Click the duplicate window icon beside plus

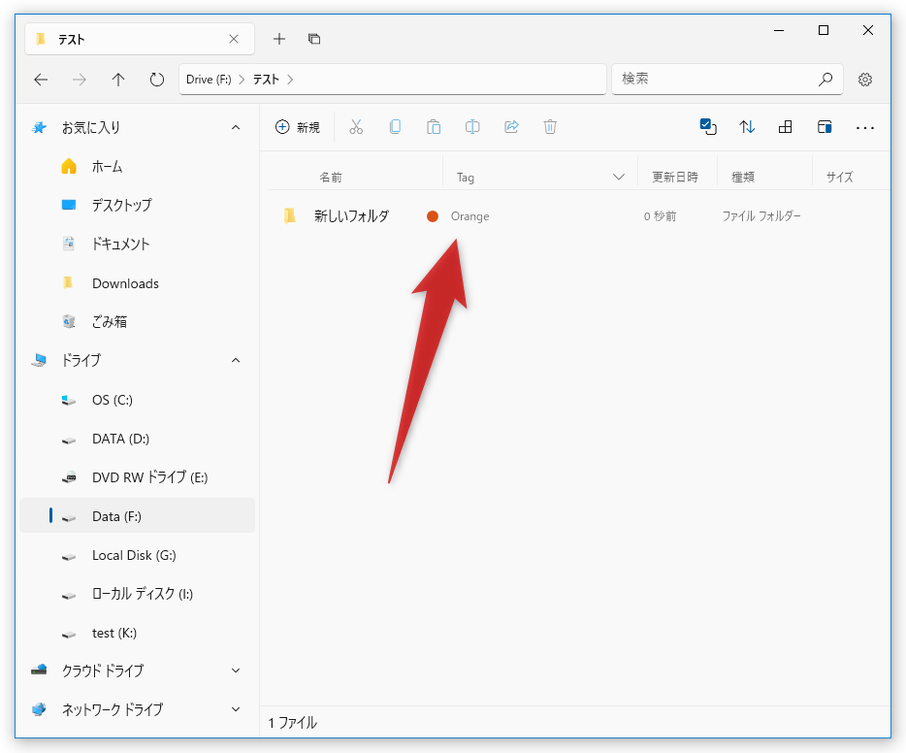[x=314, y=39]
